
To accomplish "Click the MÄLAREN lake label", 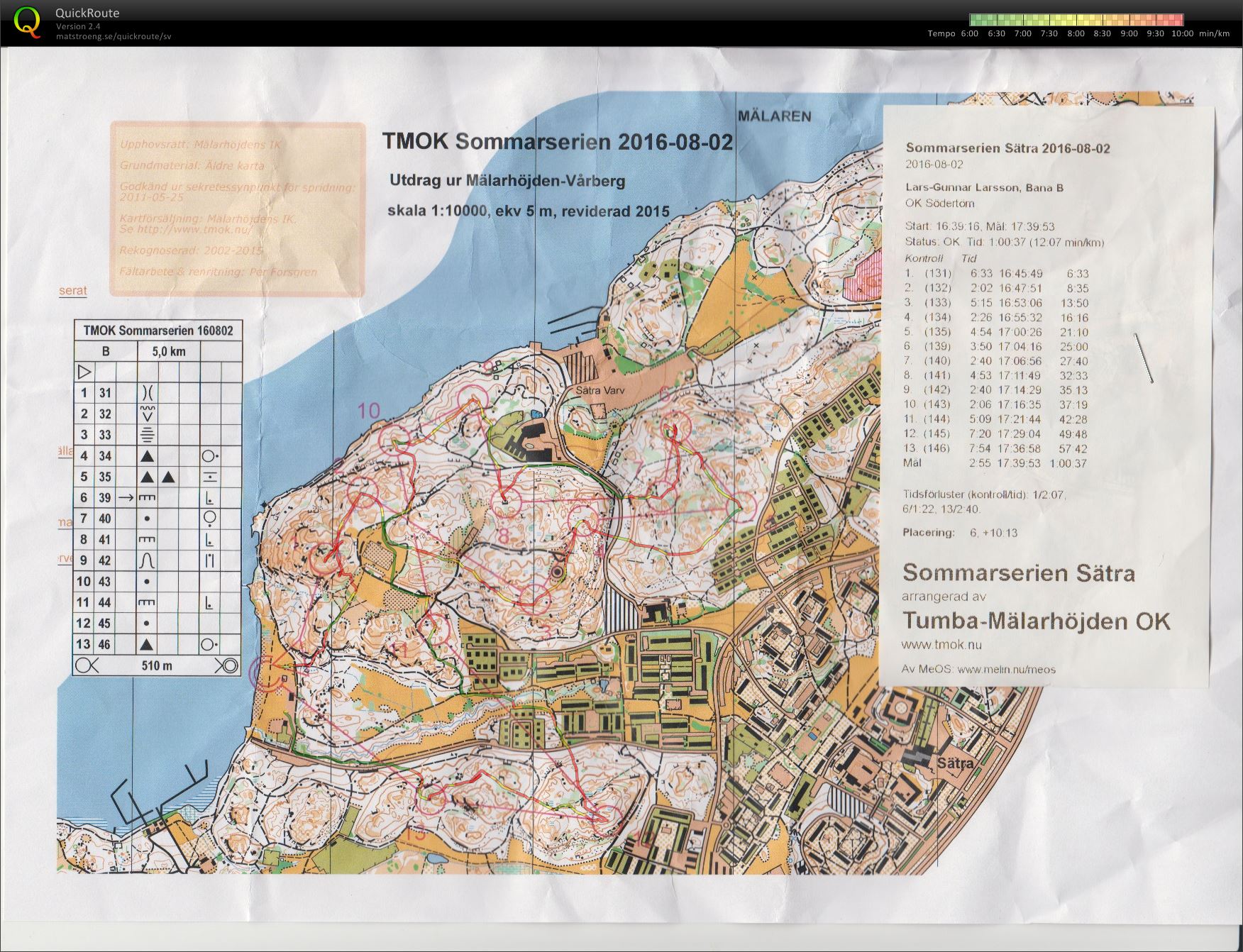I will coord(774,116).
